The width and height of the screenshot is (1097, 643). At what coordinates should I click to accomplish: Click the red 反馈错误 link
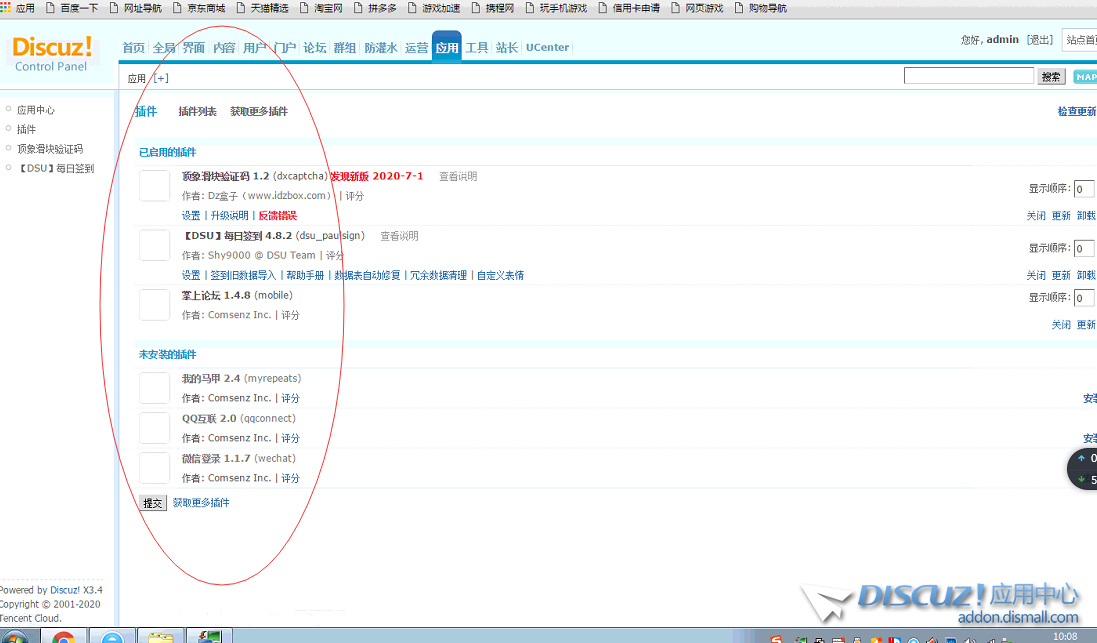tap(278, 215)
